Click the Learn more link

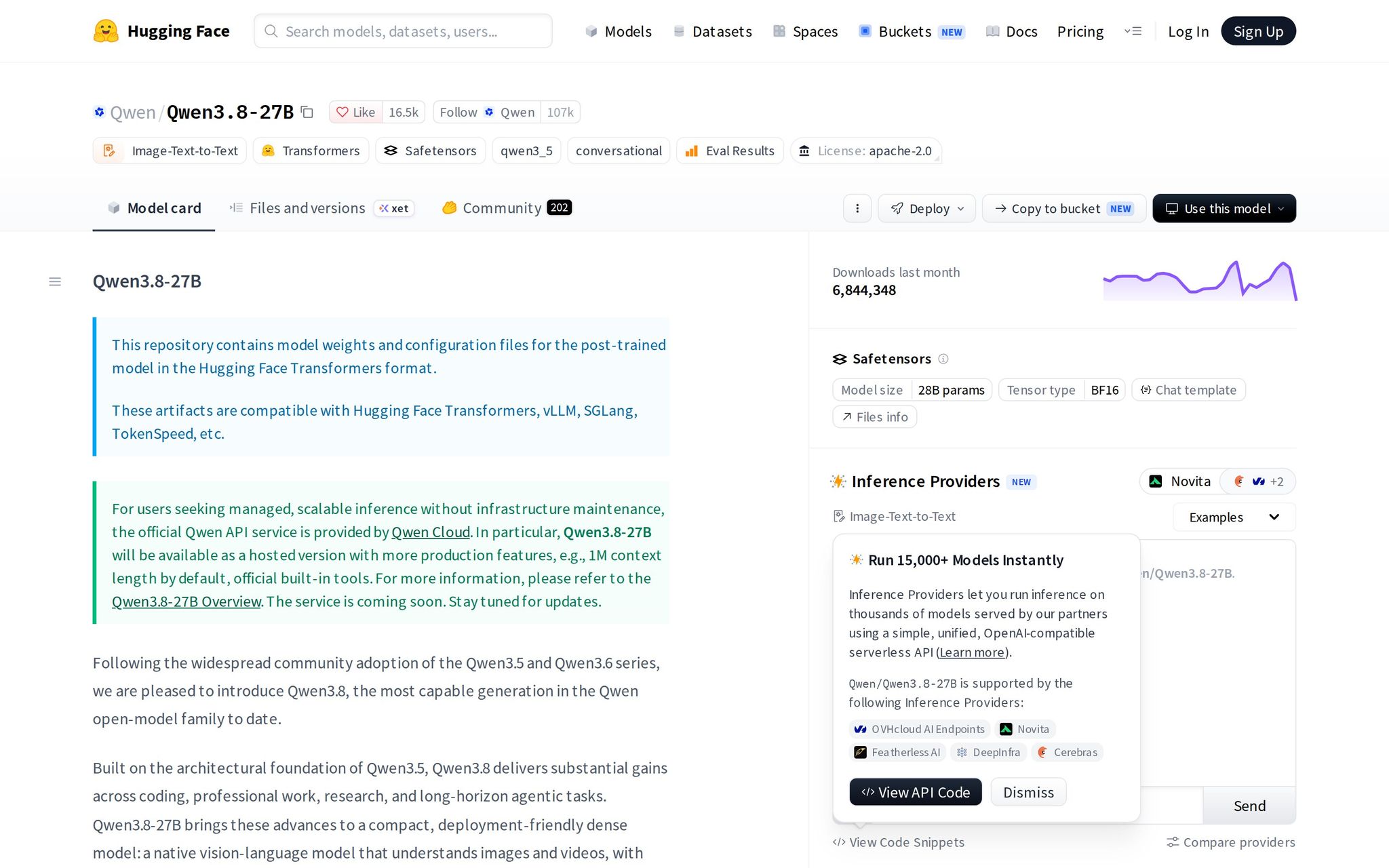tap(972, 652)
